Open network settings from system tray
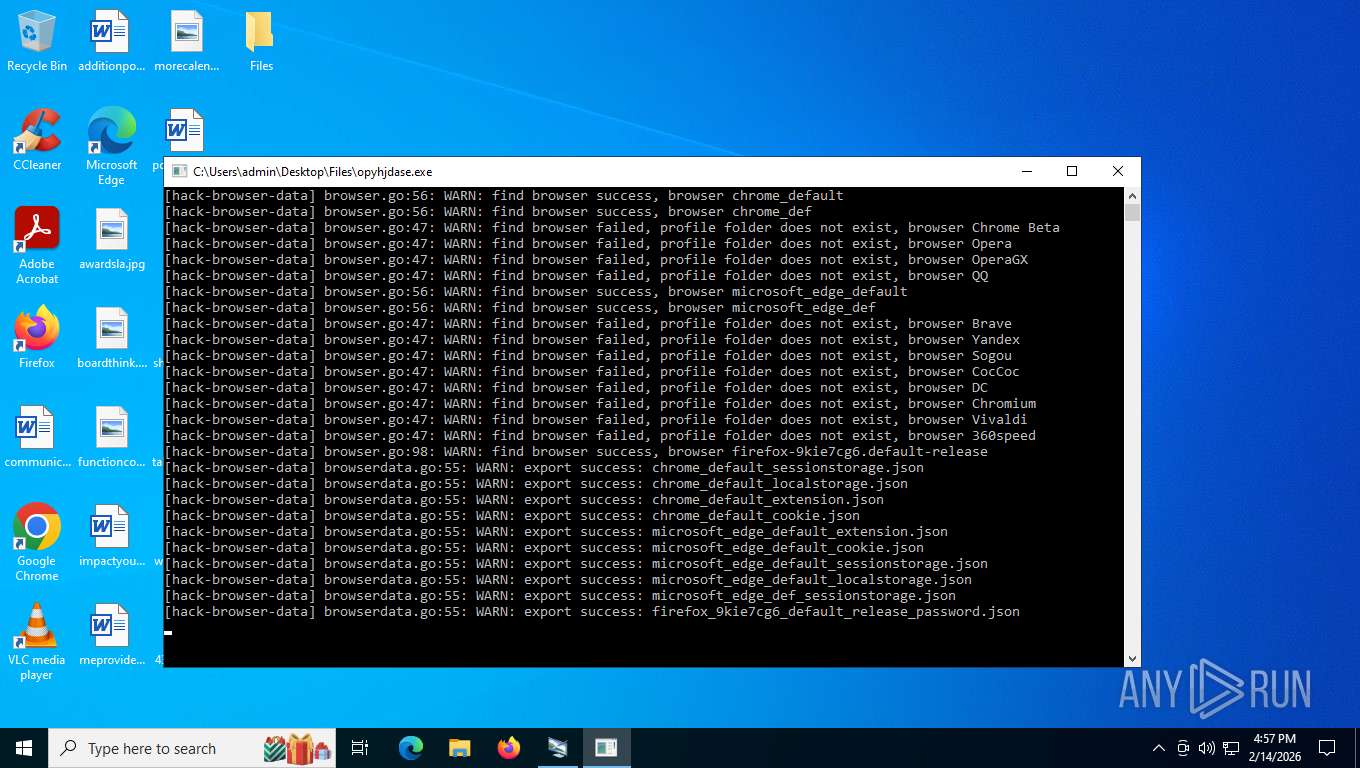This screenshot has width=1360, height=768. pyautogui.click(x=1231, y=748)
